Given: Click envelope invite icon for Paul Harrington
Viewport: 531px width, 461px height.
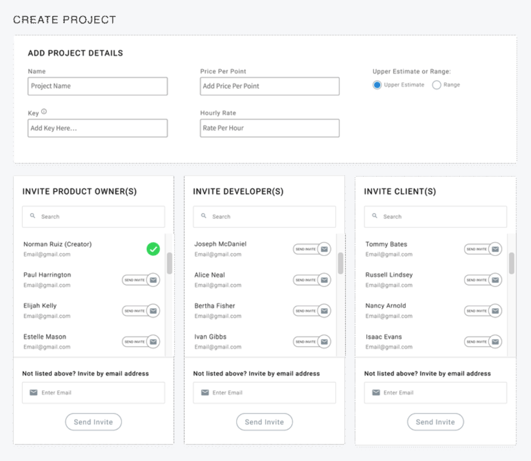Looking at the screenshot, I should pos(153,280).
